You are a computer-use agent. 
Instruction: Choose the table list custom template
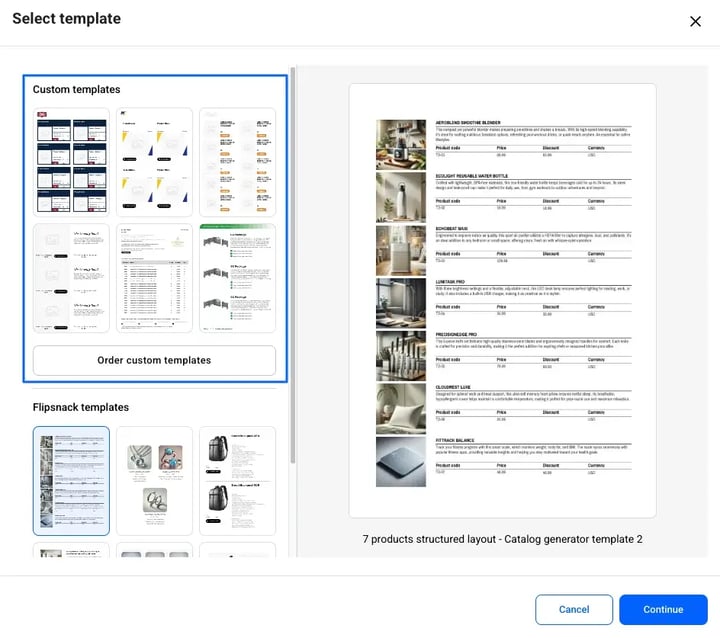pyautogui.click(x=154, y=278)
